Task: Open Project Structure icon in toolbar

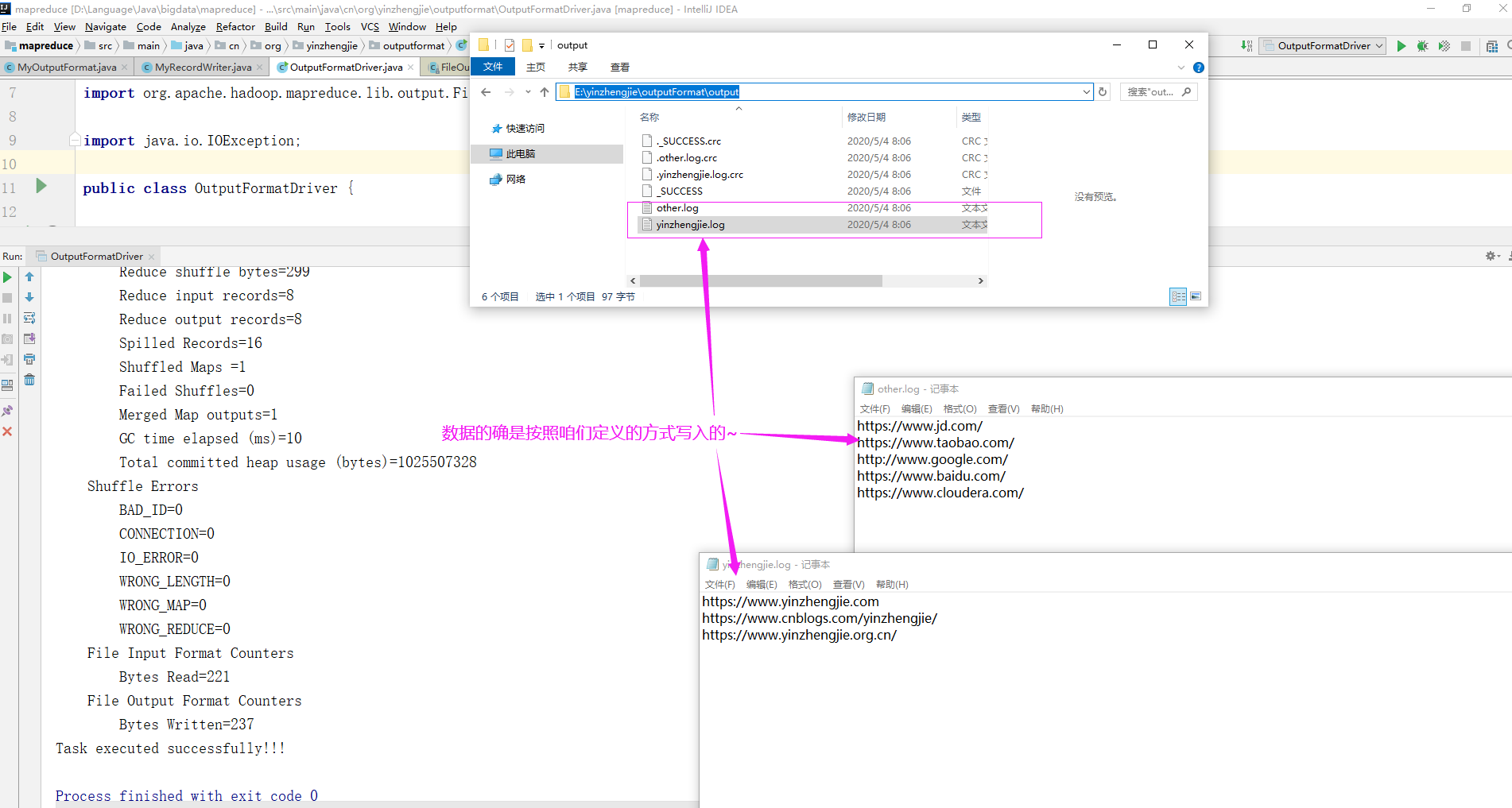Action: (1492, 46)
